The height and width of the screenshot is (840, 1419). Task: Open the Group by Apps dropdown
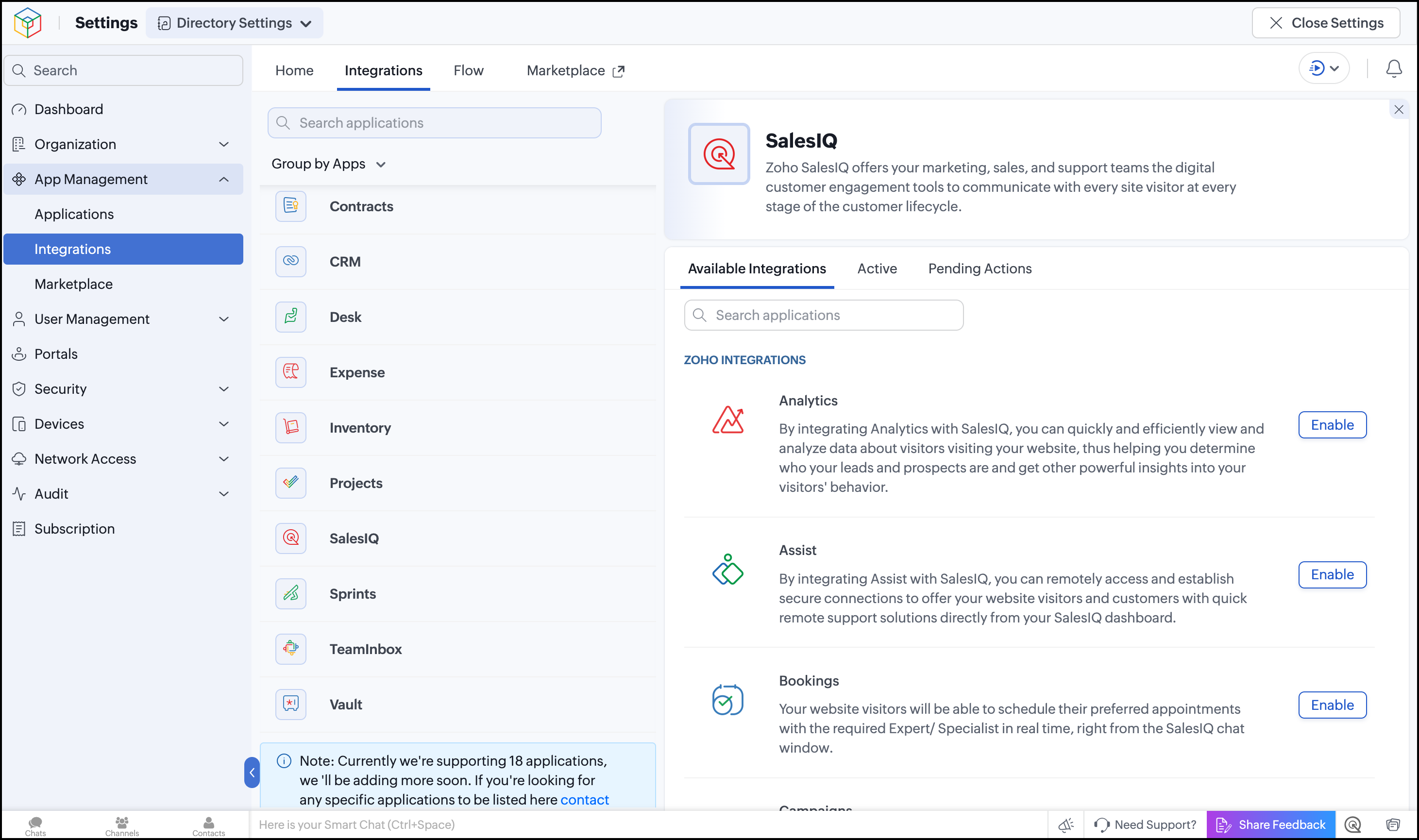[328, 164]
